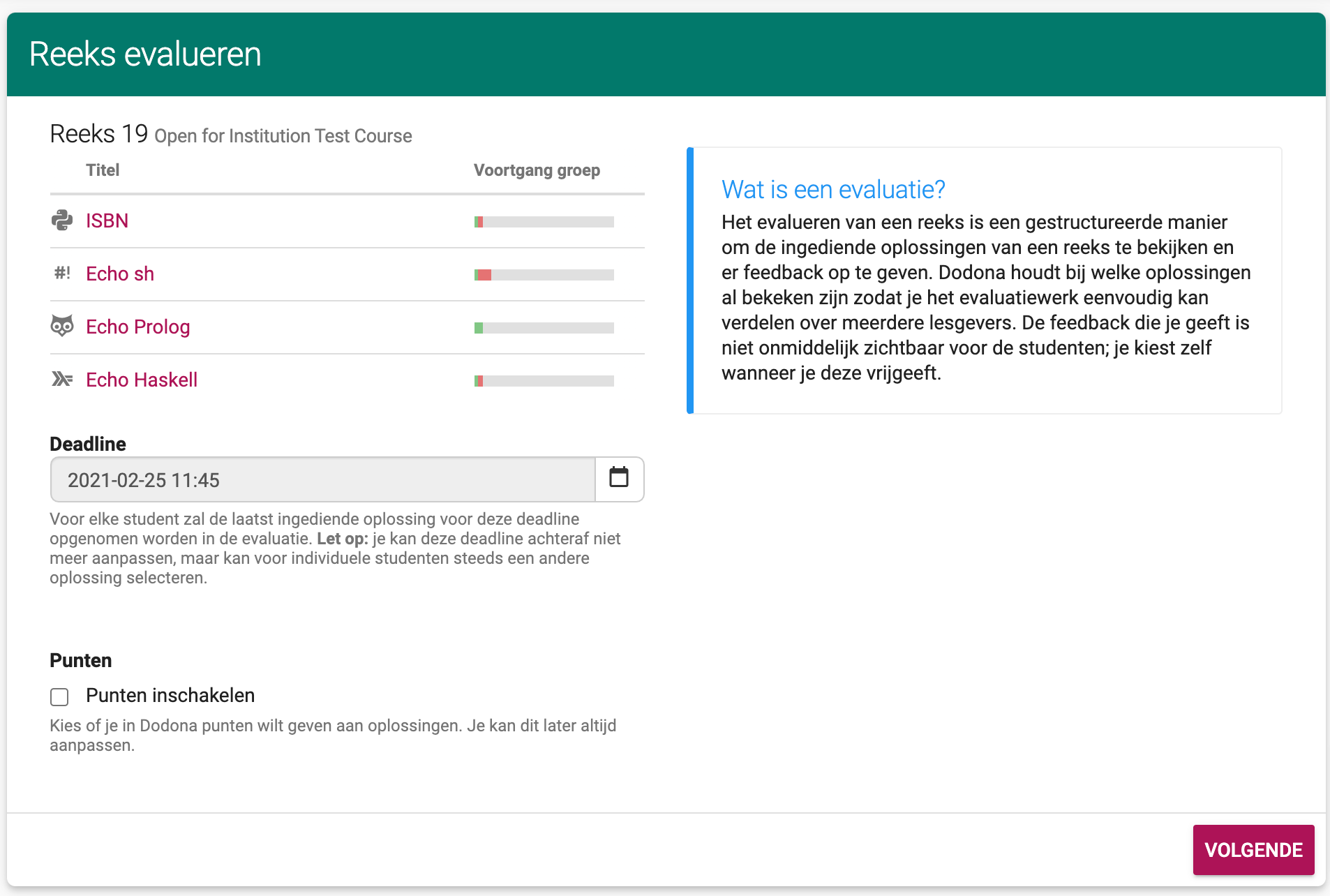
Task: Click the Echo sh group progress bar
Action: (x=544, y=275)
